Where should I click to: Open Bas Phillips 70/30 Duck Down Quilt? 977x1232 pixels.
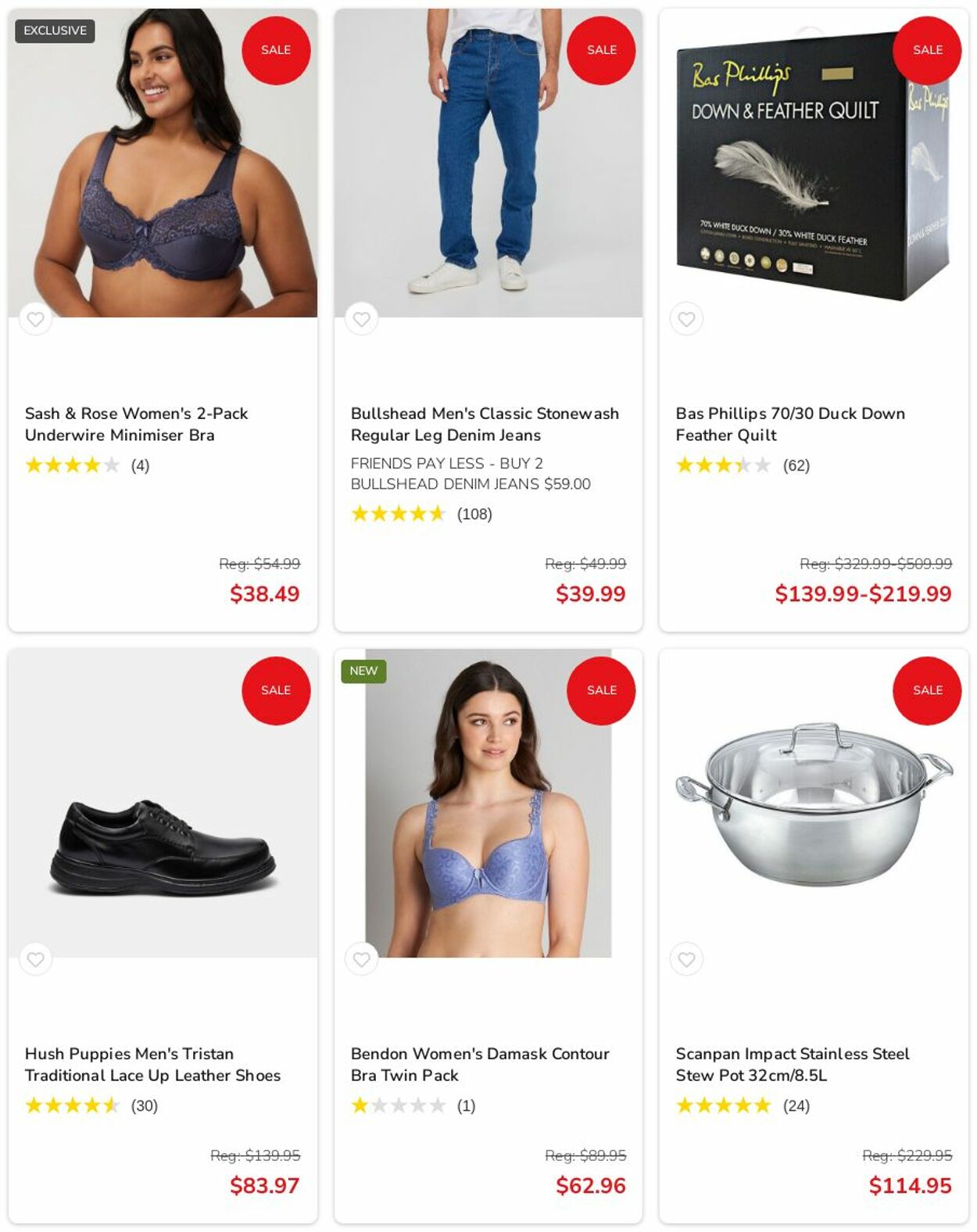coord(790,424)
